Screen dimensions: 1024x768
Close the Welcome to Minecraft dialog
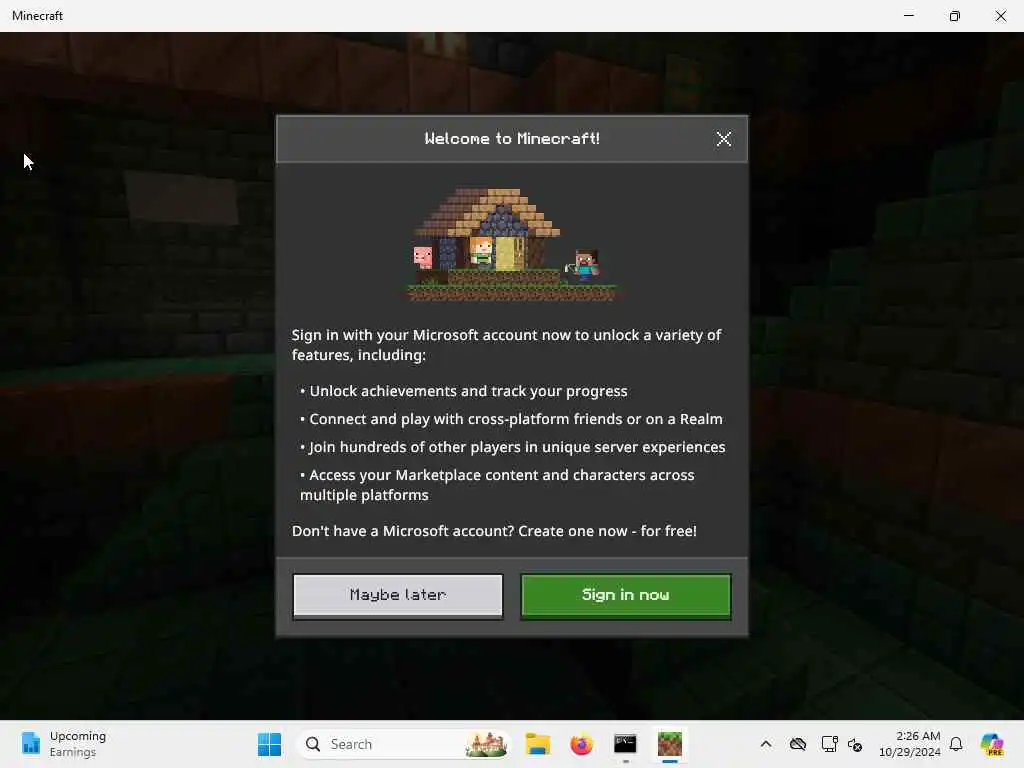pos(724,138)
